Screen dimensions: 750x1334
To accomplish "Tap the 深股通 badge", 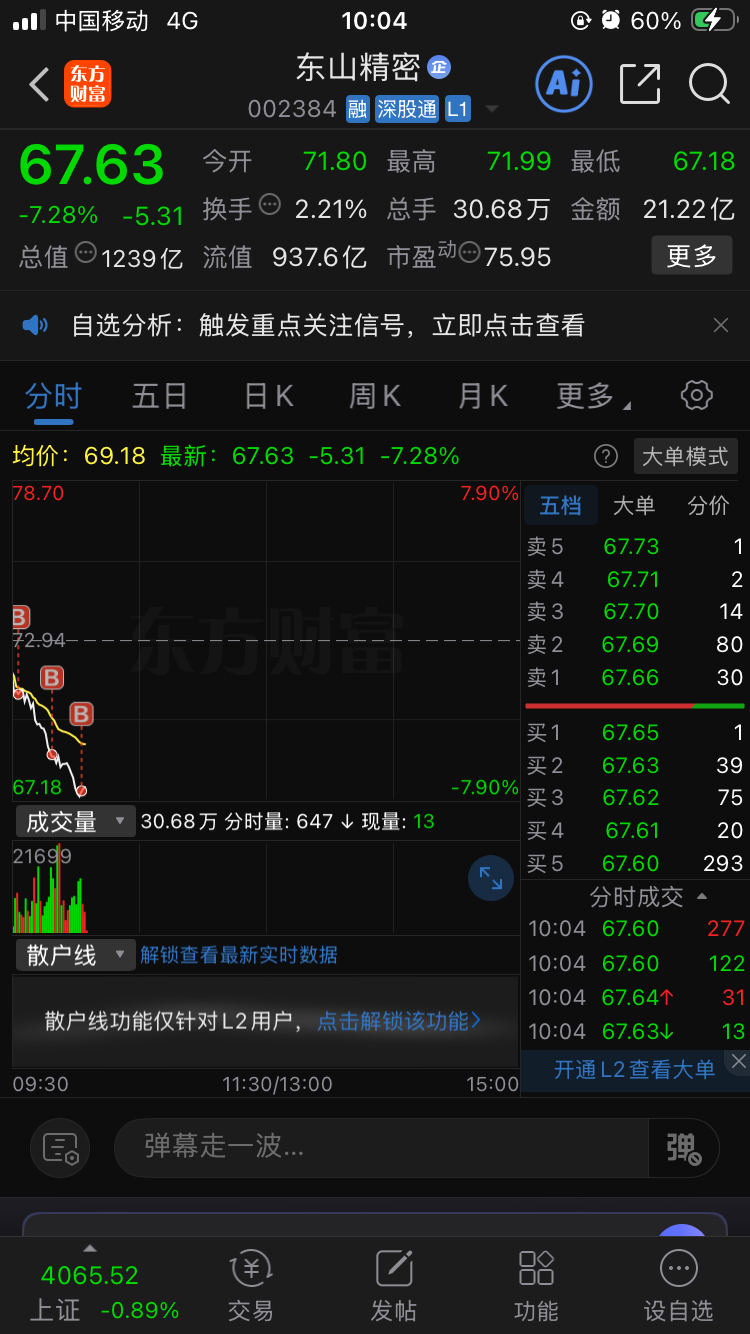I will click(407, 109).
